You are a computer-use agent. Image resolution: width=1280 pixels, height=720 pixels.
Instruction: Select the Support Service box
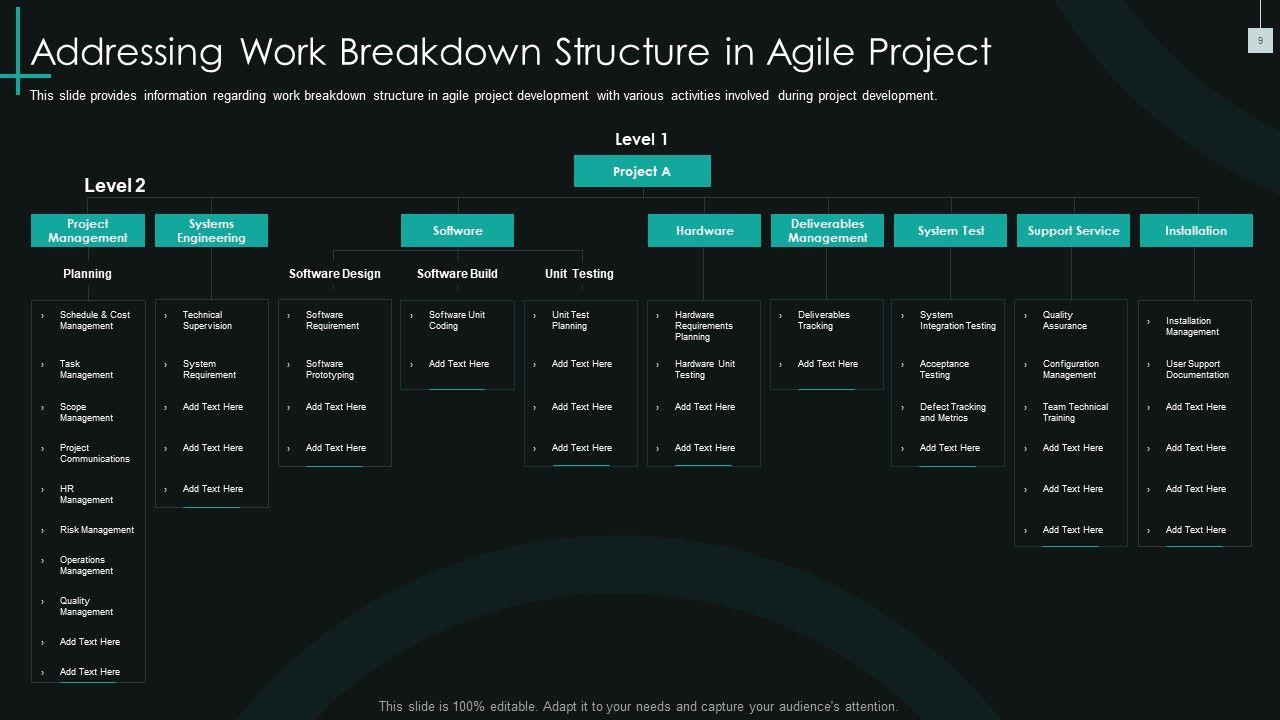[x=1073, y=231]
